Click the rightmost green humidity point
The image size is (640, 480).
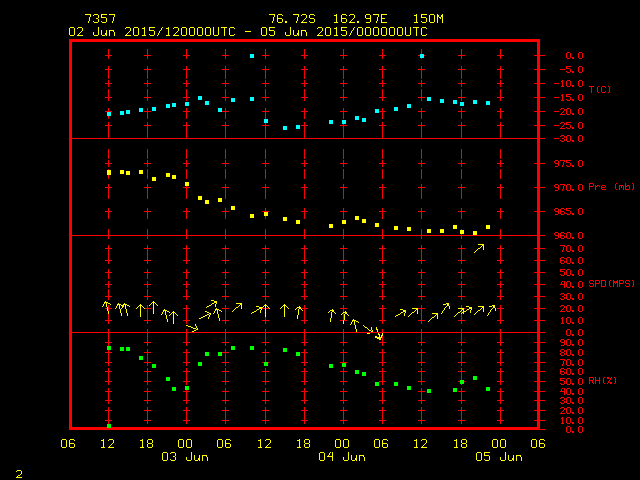tap(488, 389)
